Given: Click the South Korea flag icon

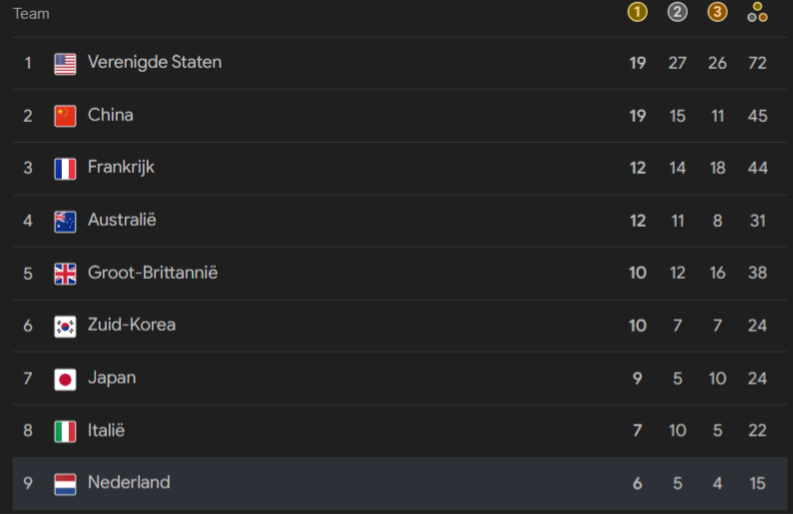Looking at the screenshot, I should tap(65, 327).
